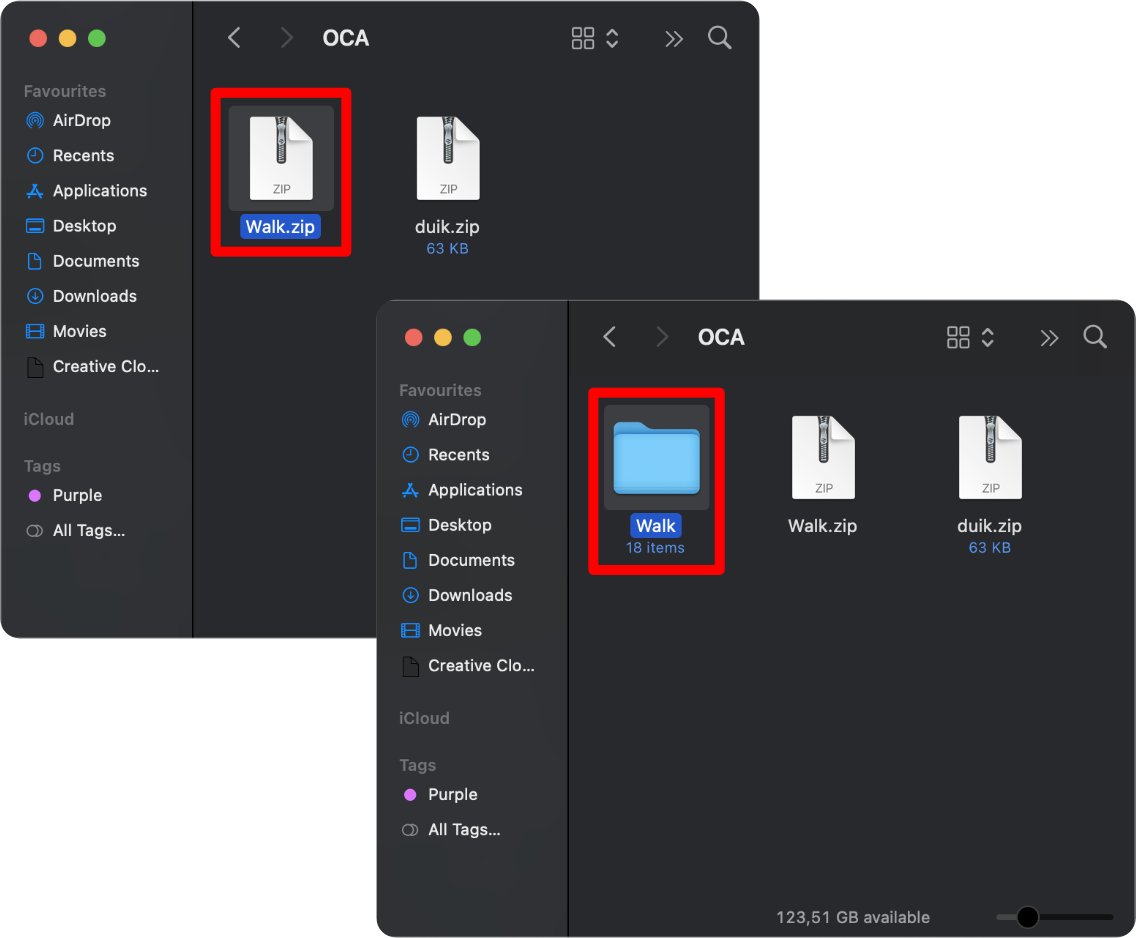Open the Walk folder in the front window
The height and width of the screenshot is (938, 1136).
click(656, 458)
